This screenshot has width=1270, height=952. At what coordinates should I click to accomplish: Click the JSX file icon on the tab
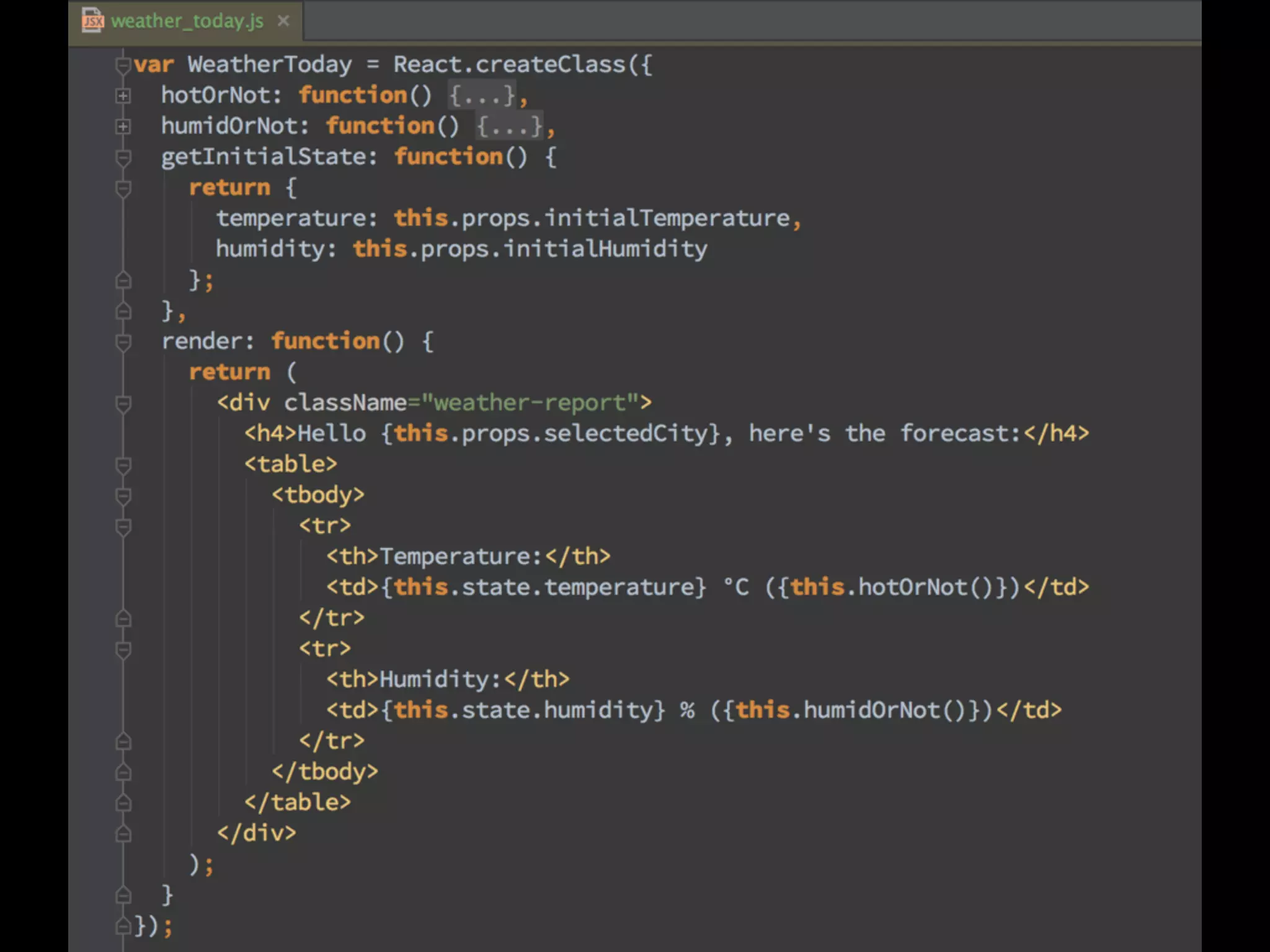point(93,21)
